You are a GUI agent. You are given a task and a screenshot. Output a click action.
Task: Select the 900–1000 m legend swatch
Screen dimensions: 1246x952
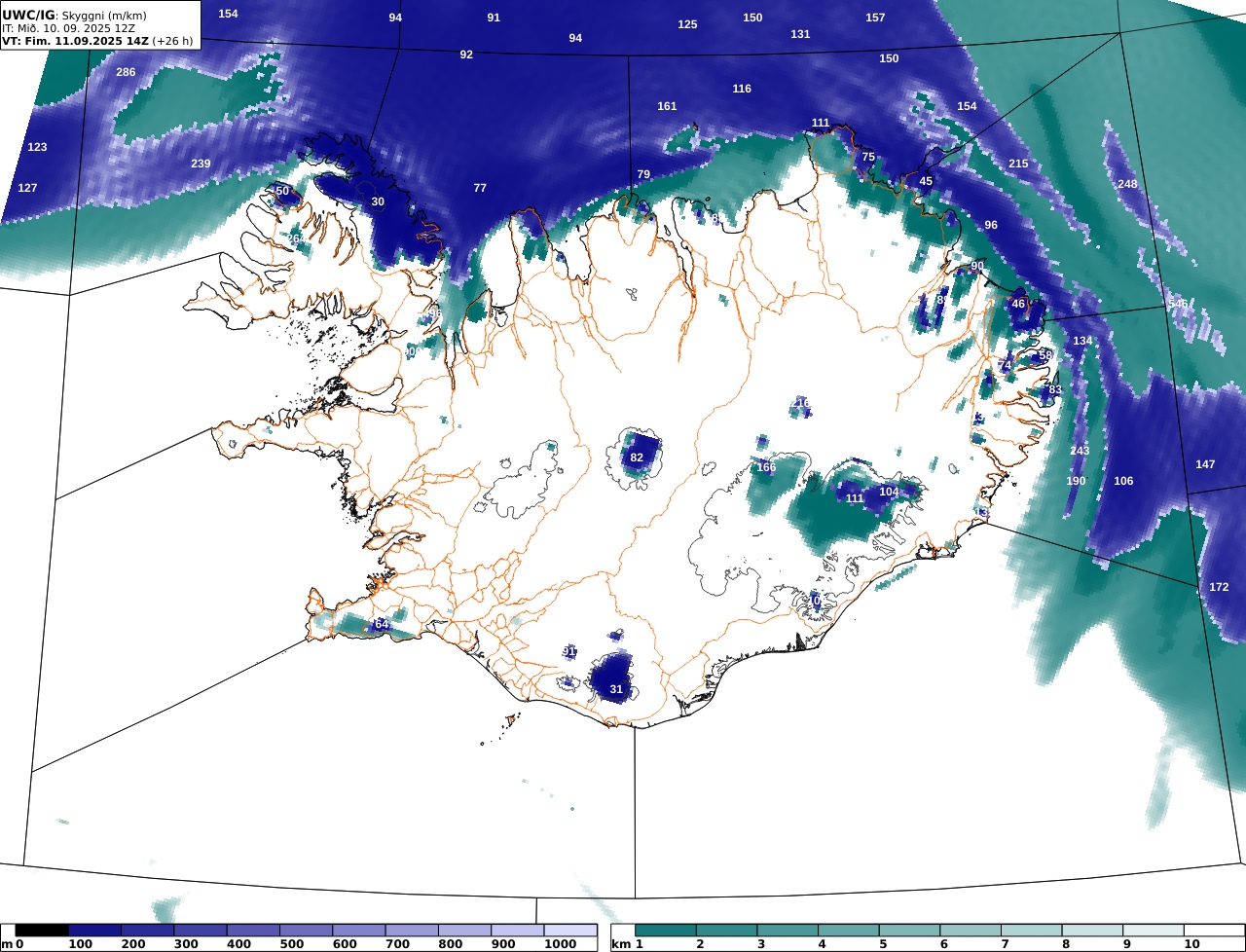click(x=517, y=931)
